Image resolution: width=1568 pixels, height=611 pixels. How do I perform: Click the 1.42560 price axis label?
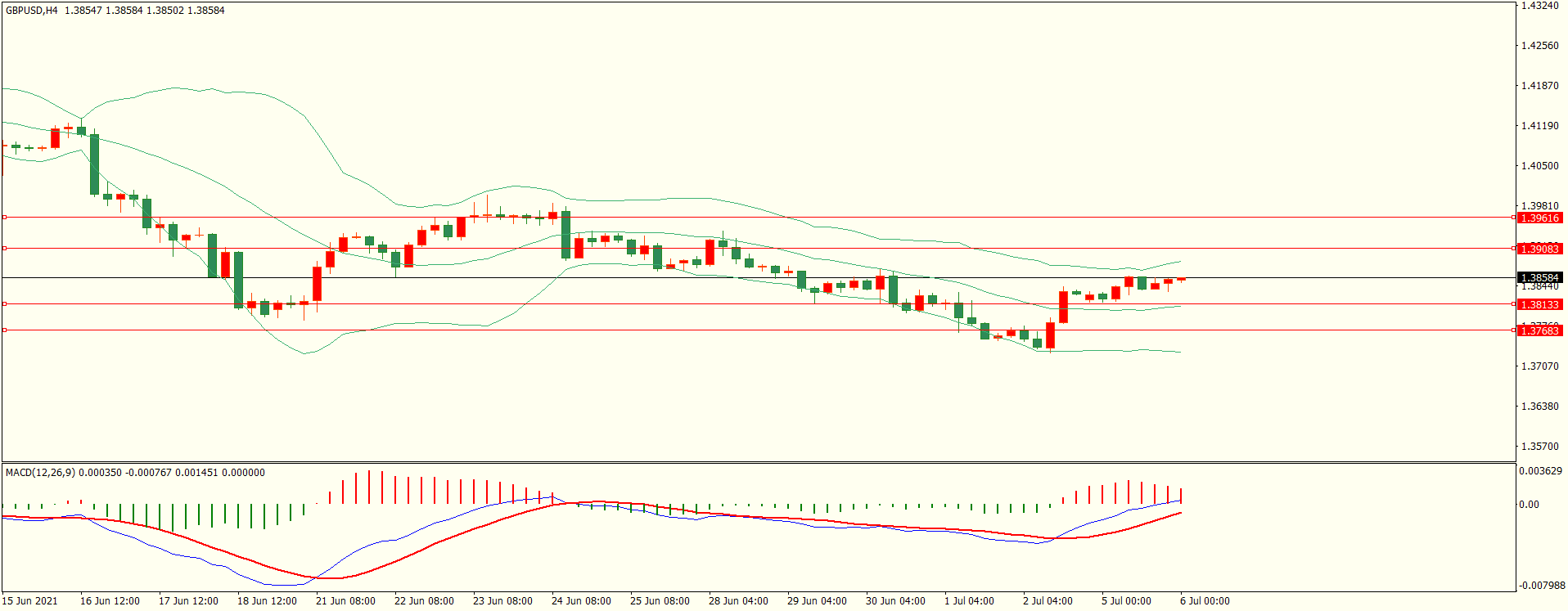(x=1539, y=46)
